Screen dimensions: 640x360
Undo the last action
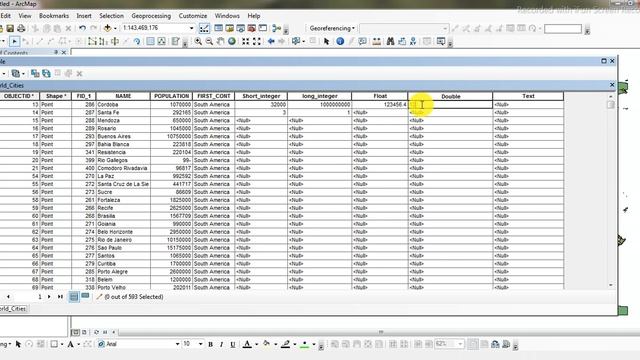[x=82, y=28]
